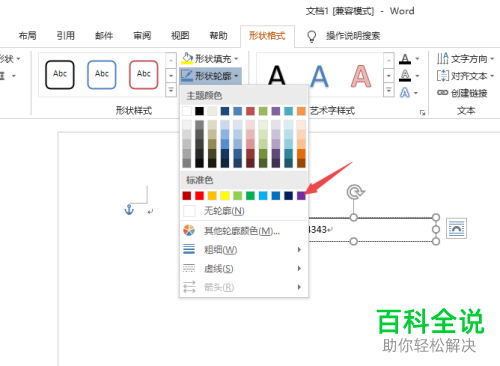Pick the bright red standard color swatch
500x366 pixels.
[199, 195]
